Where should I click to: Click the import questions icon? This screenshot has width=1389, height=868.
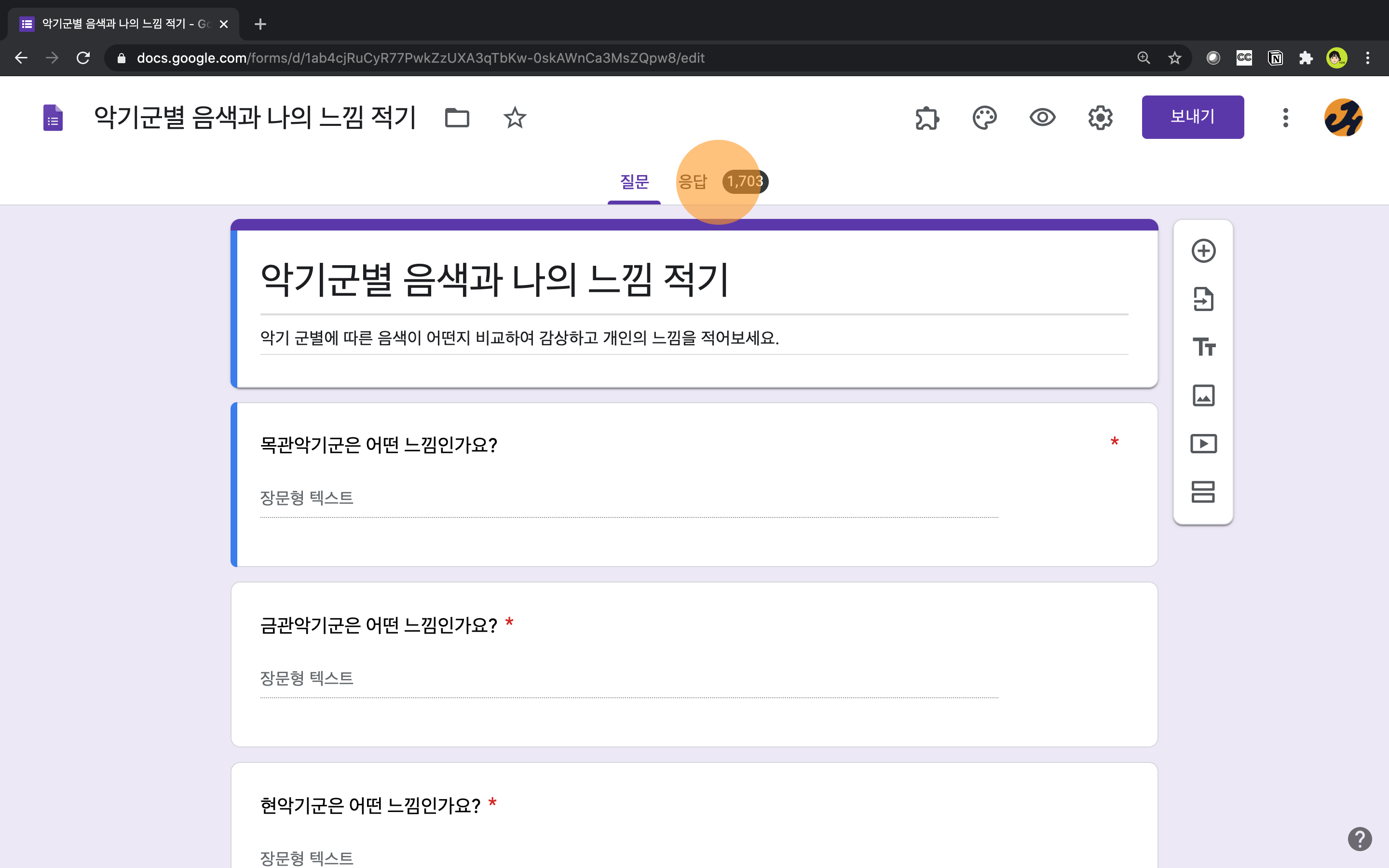[x=1203, y=299]
